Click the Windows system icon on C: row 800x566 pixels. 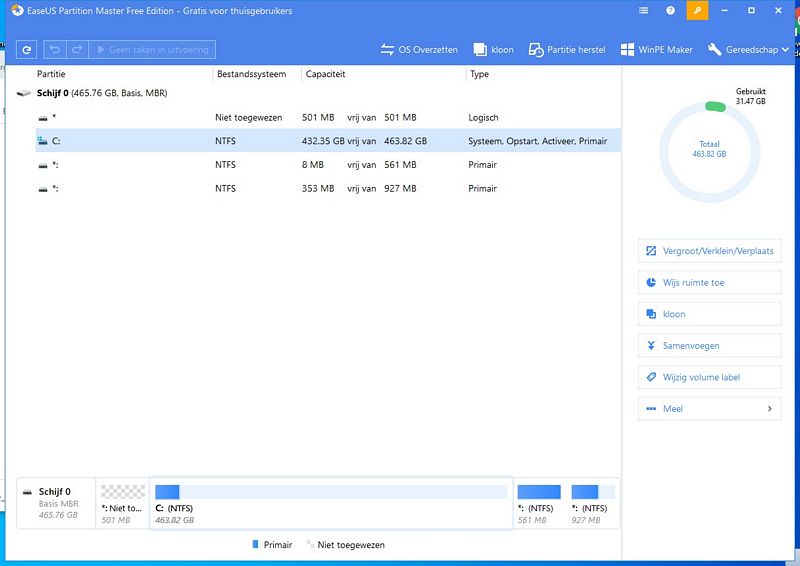click(x=43, y=141)
